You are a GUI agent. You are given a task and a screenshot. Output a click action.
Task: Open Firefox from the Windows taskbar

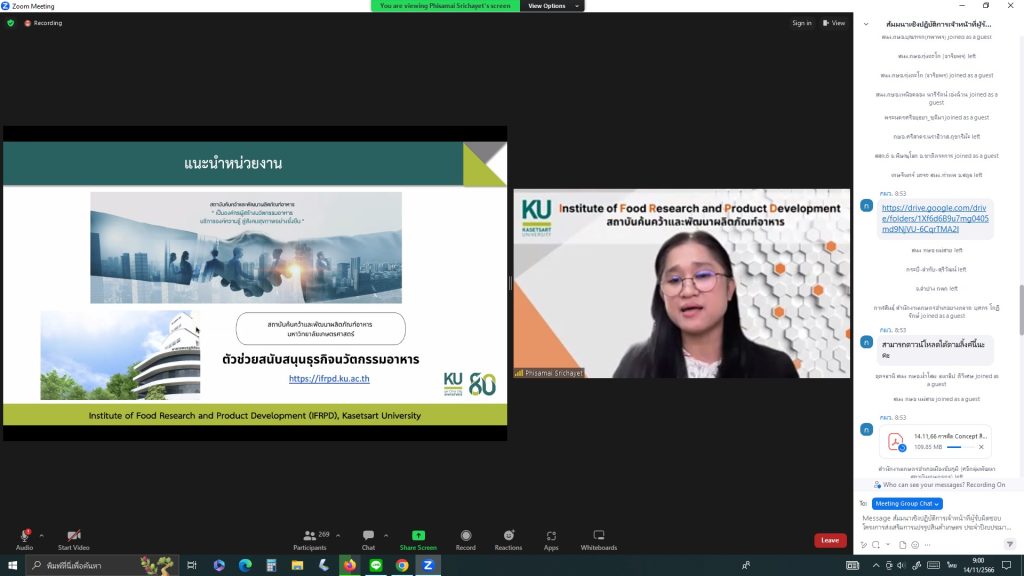(x=349, y=565)
